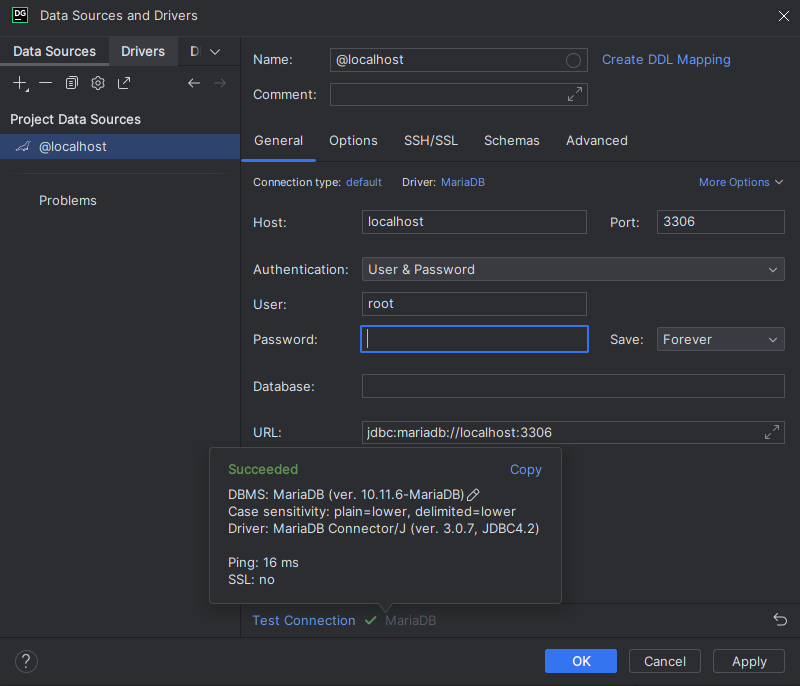The image size is (800, 686).
Task: Expand More Options menu
Action: 741,182
